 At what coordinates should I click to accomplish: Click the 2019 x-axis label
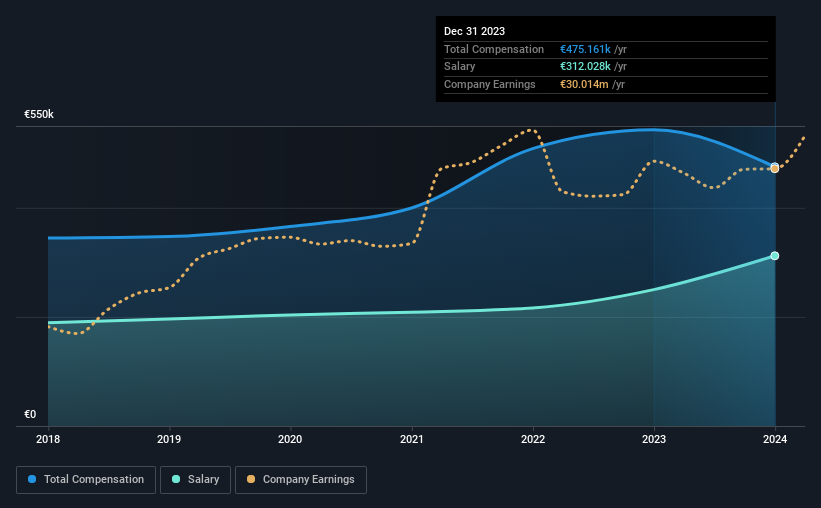coord(169,439)
